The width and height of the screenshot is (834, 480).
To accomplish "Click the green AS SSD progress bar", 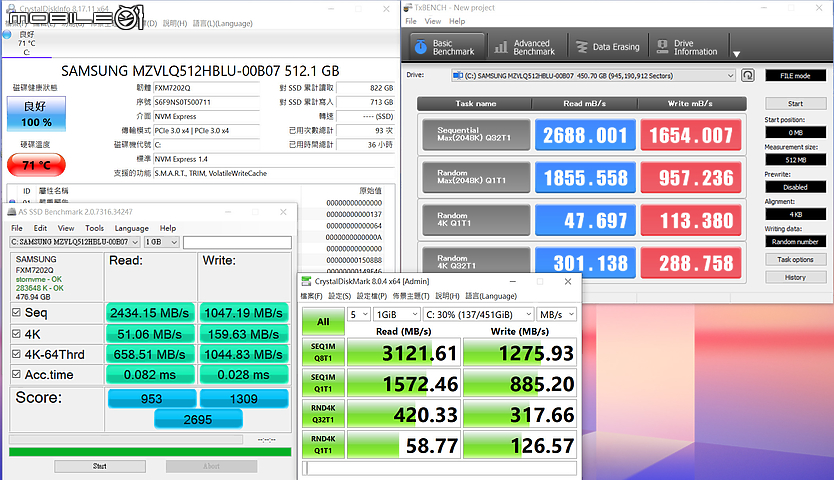I will pyautogui.click(x=150, y=452).
